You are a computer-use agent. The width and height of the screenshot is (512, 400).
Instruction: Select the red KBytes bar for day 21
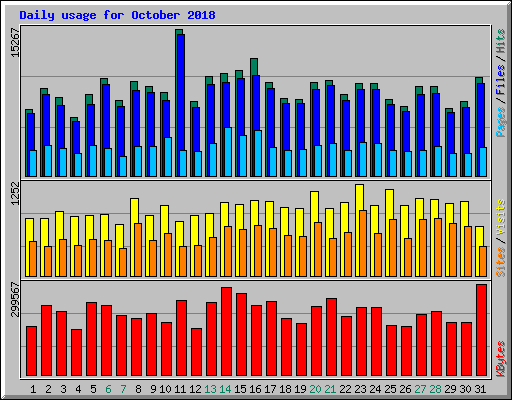(331, 337)
